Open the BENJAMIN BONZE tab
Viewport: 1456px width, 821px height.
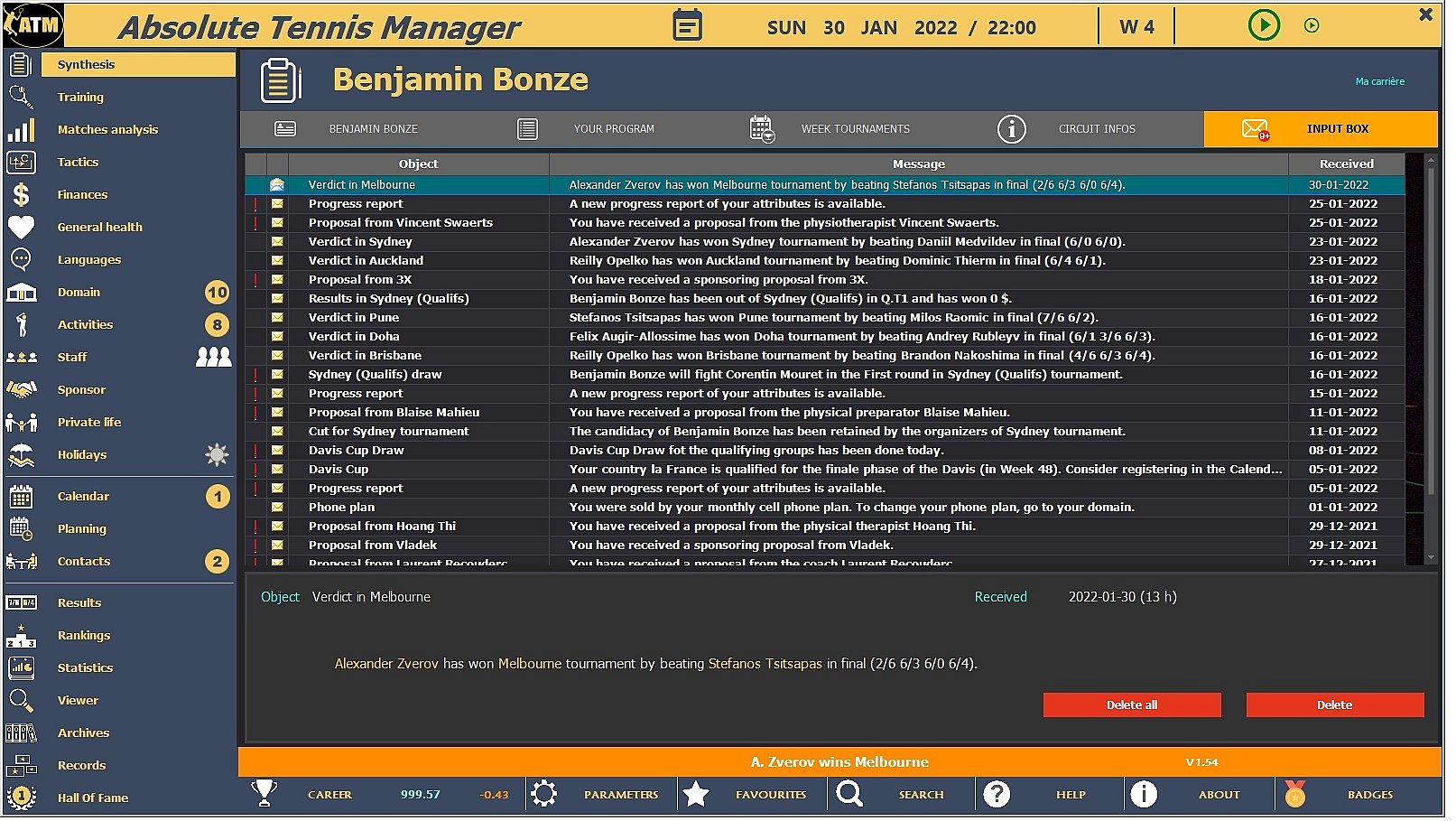pyautogui.click(x=361, y=129)
